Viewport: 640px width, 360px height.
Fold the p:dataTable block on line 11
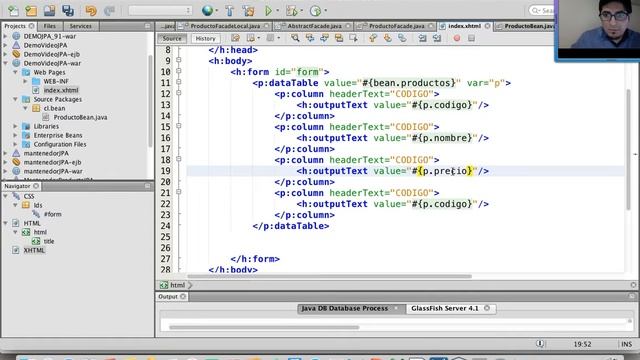179,82
